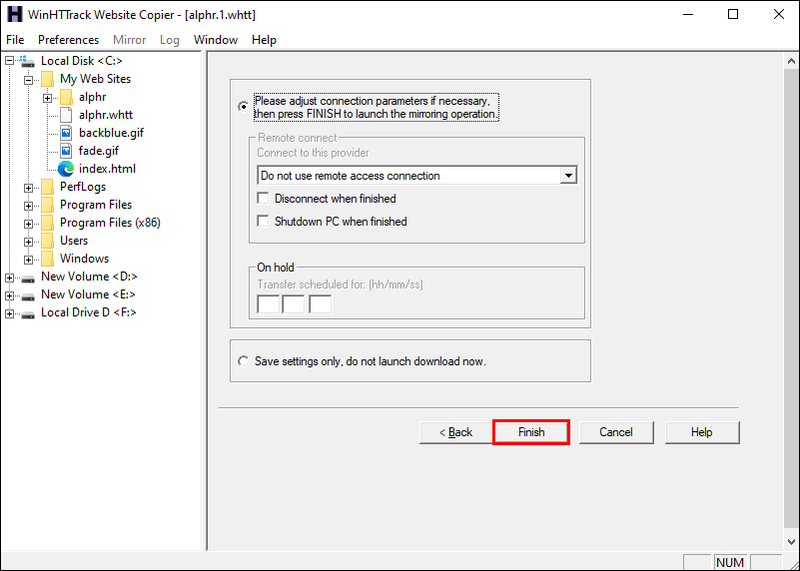Expand the New Volume D: node
The image size is (800, 571).
(x=9, y=278)
